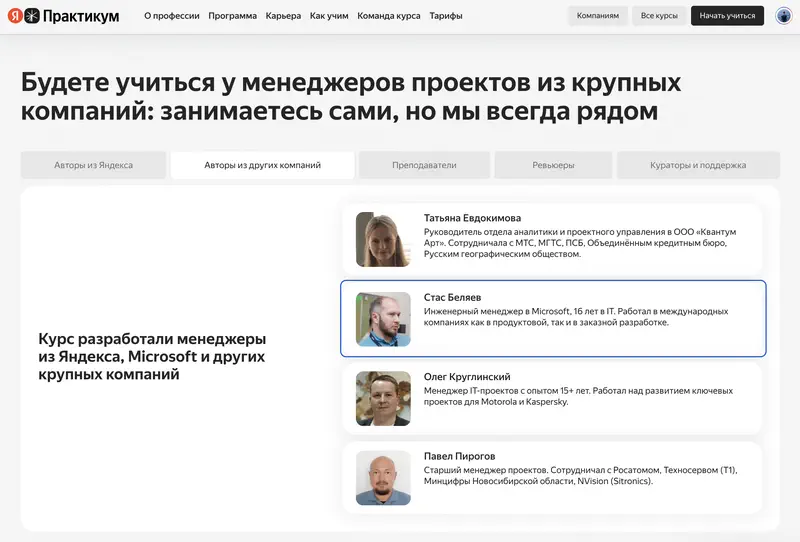Click the heading "Курс разработали менеджеры"
The height and width of the screenshot is (542, 800).
coord(152,356)
